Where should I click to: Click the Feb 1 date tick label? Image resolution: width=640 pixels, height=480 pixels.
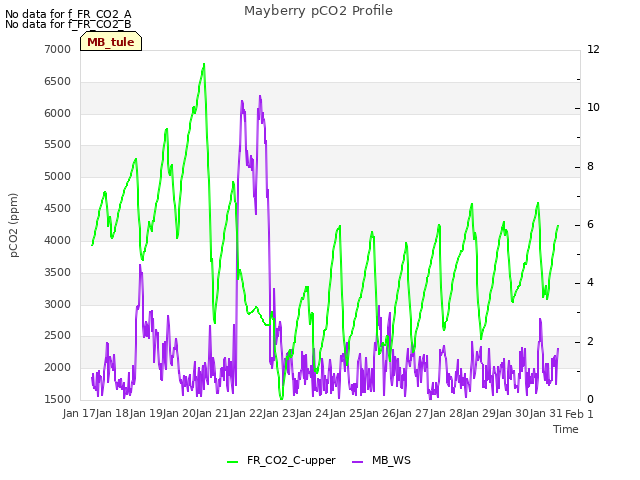pyautogui.click(x=579, y=413)
